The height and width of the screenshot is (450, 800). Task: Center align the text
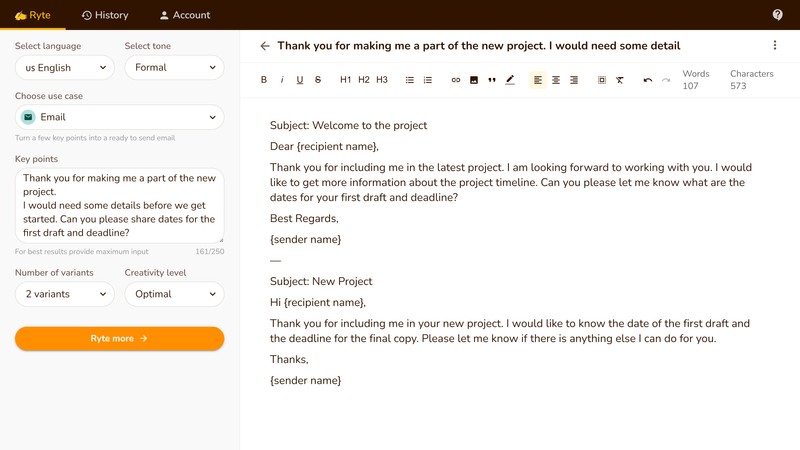coord(556,80)
